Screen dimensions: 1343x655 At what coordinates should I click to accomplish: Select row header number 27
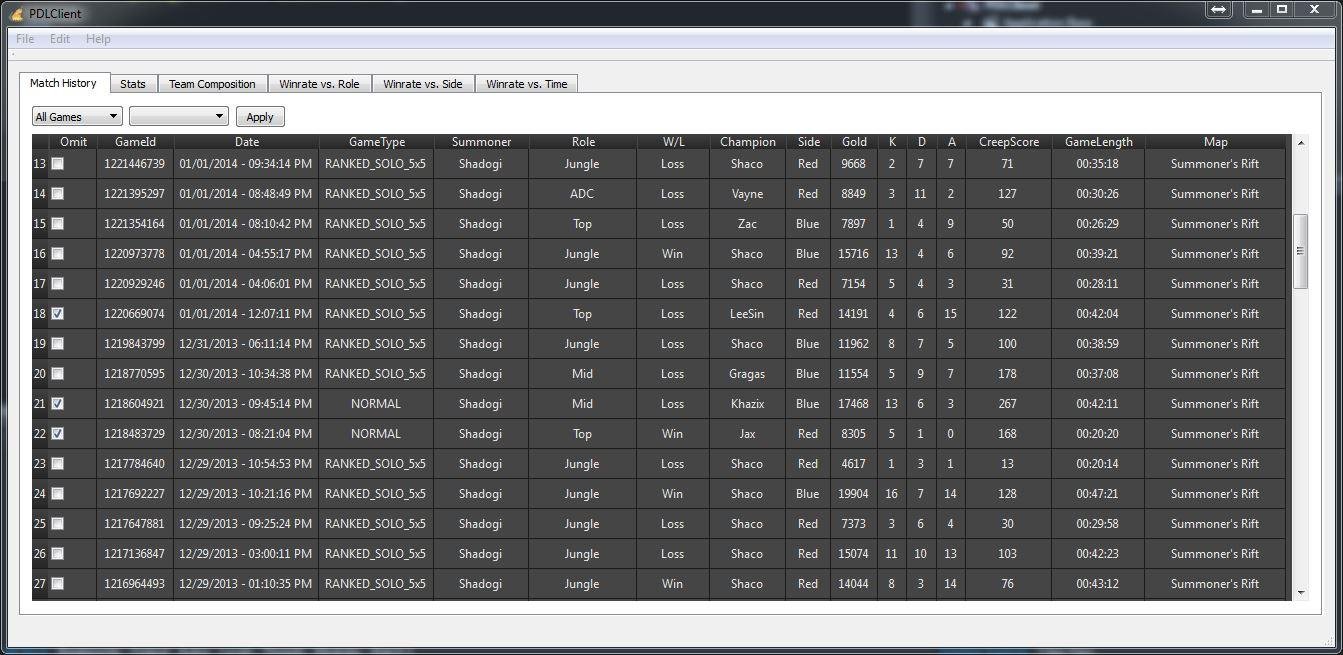click(x=40, y=584)
